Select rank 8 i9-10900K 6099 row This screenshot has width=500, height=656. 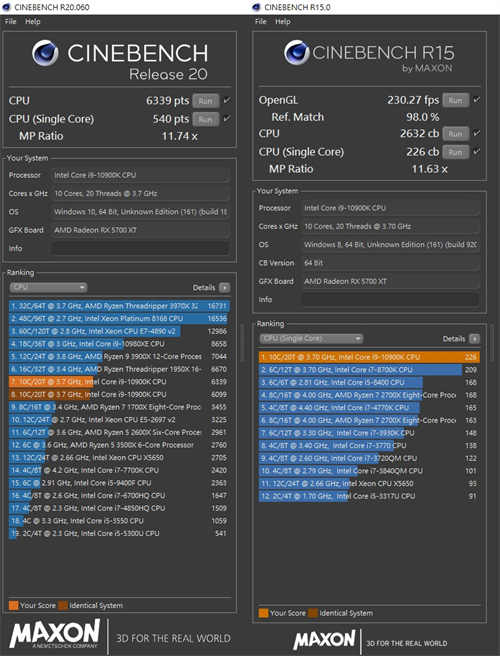(x=119, y=395)
